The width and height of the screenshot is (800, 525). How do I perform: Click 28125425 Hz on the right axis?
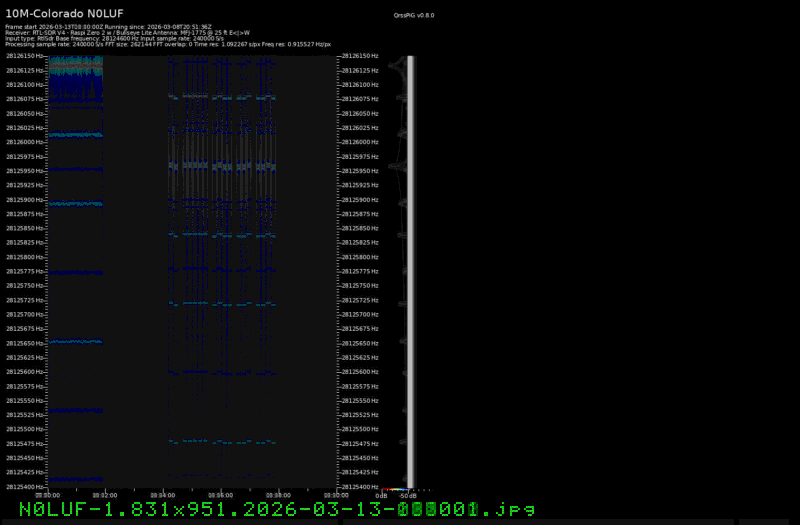tap(360, 472)
